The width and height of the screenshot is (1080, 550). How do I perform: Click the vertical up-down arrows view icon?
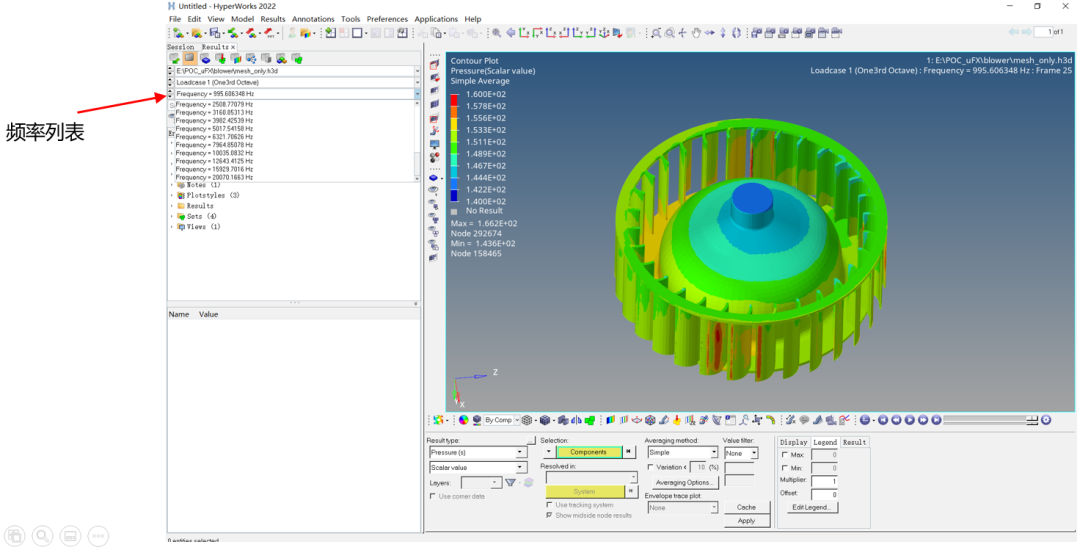[723, 32]
